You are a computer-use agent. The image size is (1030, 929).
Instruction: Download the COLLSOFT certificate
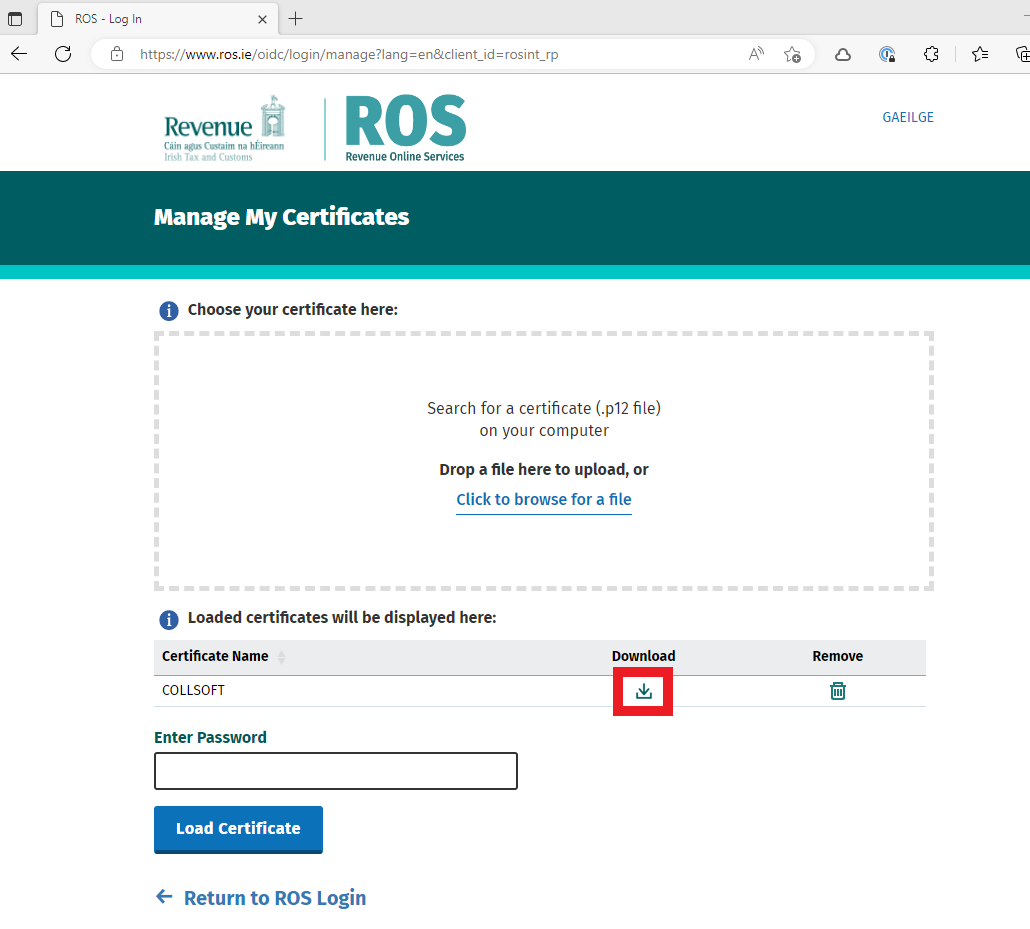(643, 691)
